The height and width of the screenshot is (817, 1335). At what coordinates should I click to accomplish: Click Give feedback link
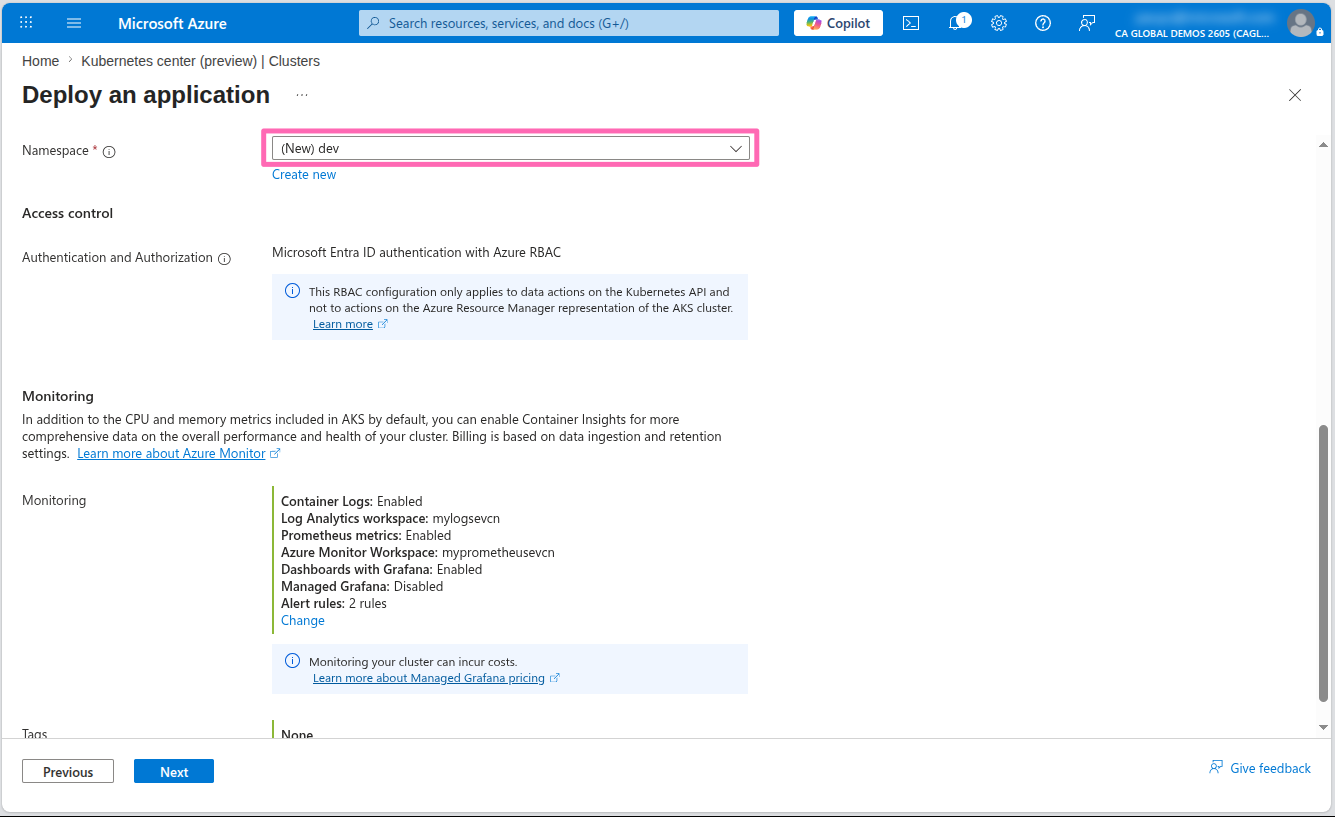[x=1260, y=768]
